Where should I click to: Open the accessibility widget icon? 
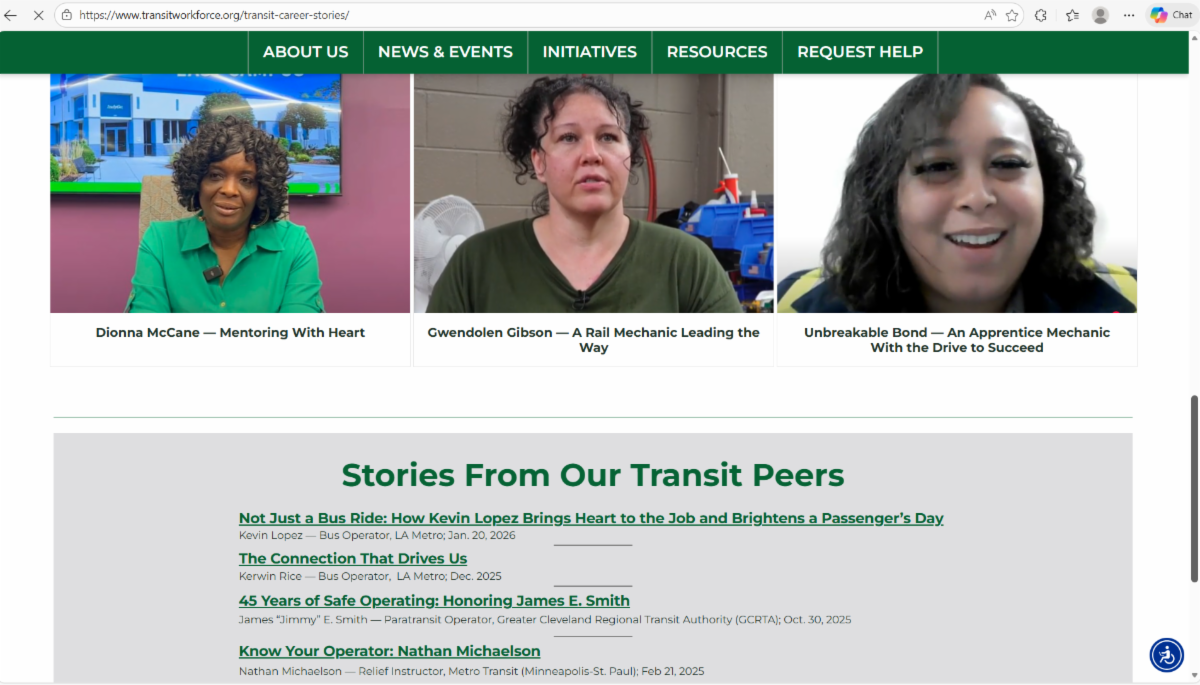tap(1166, 655)
